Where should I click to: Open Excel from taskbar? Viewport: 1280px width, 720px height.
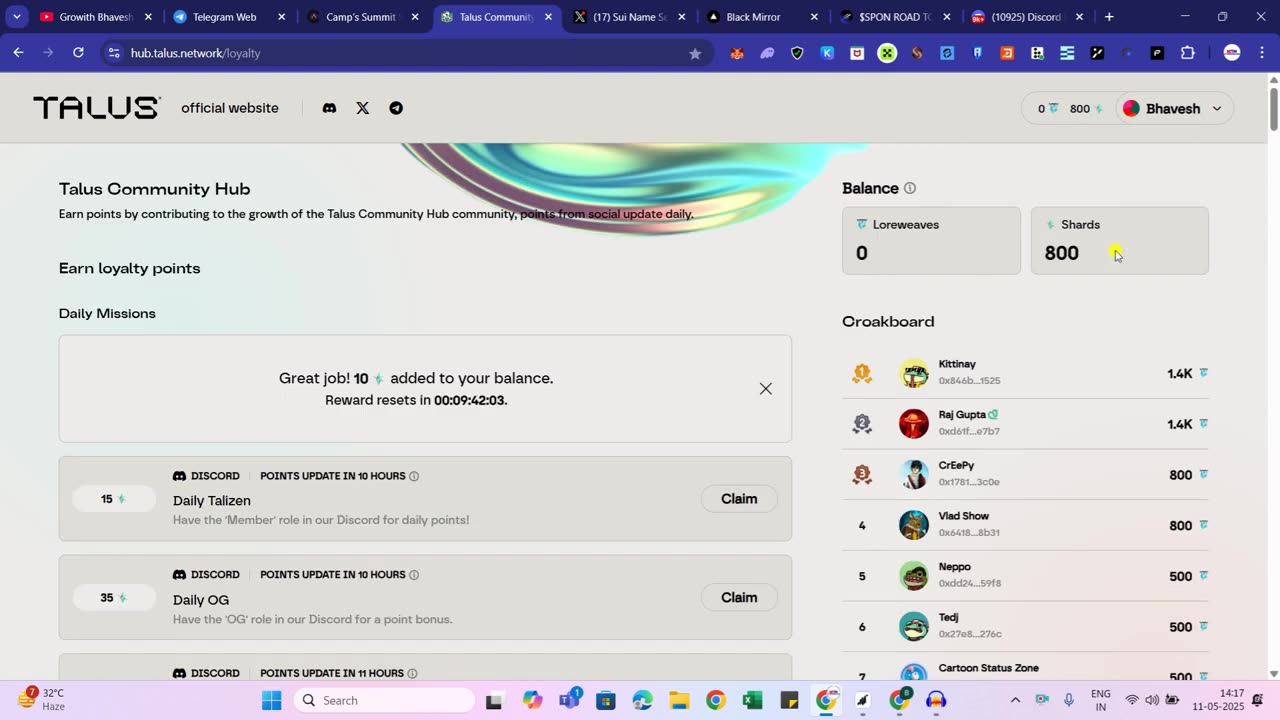pyautogui.click(x=752, y=700)
